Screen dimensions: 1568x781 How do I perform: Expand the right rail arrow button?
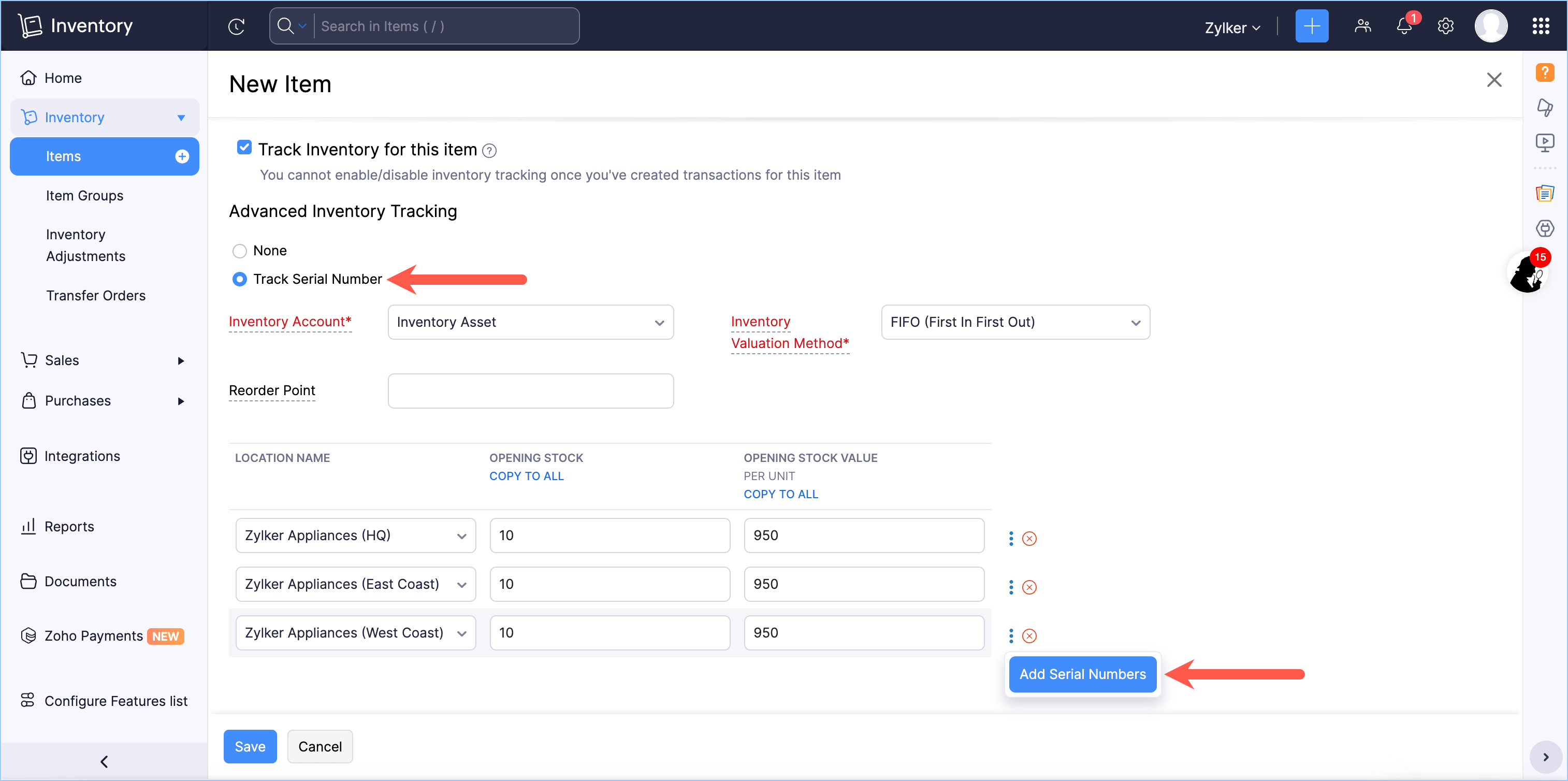pyautogui.click(x=1546, y=757)
